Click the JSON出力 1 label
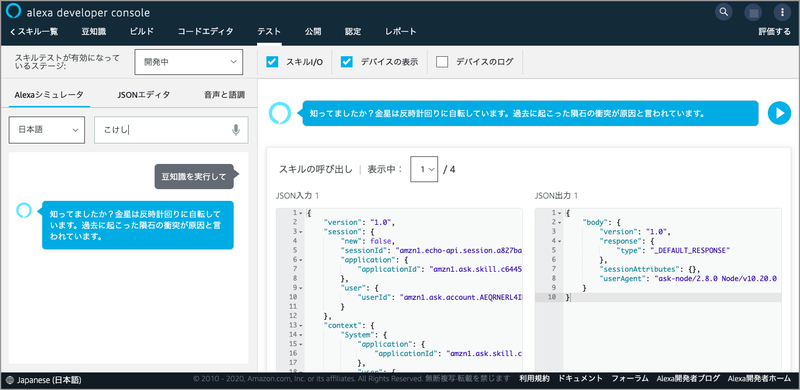The height and width of the screenshot is (390, 800). (x=556, y=196)
